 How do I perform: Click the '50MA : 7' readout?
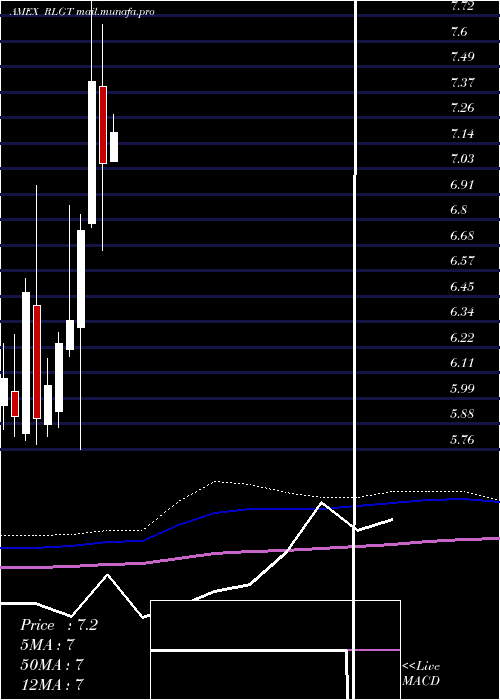point(52,664)
